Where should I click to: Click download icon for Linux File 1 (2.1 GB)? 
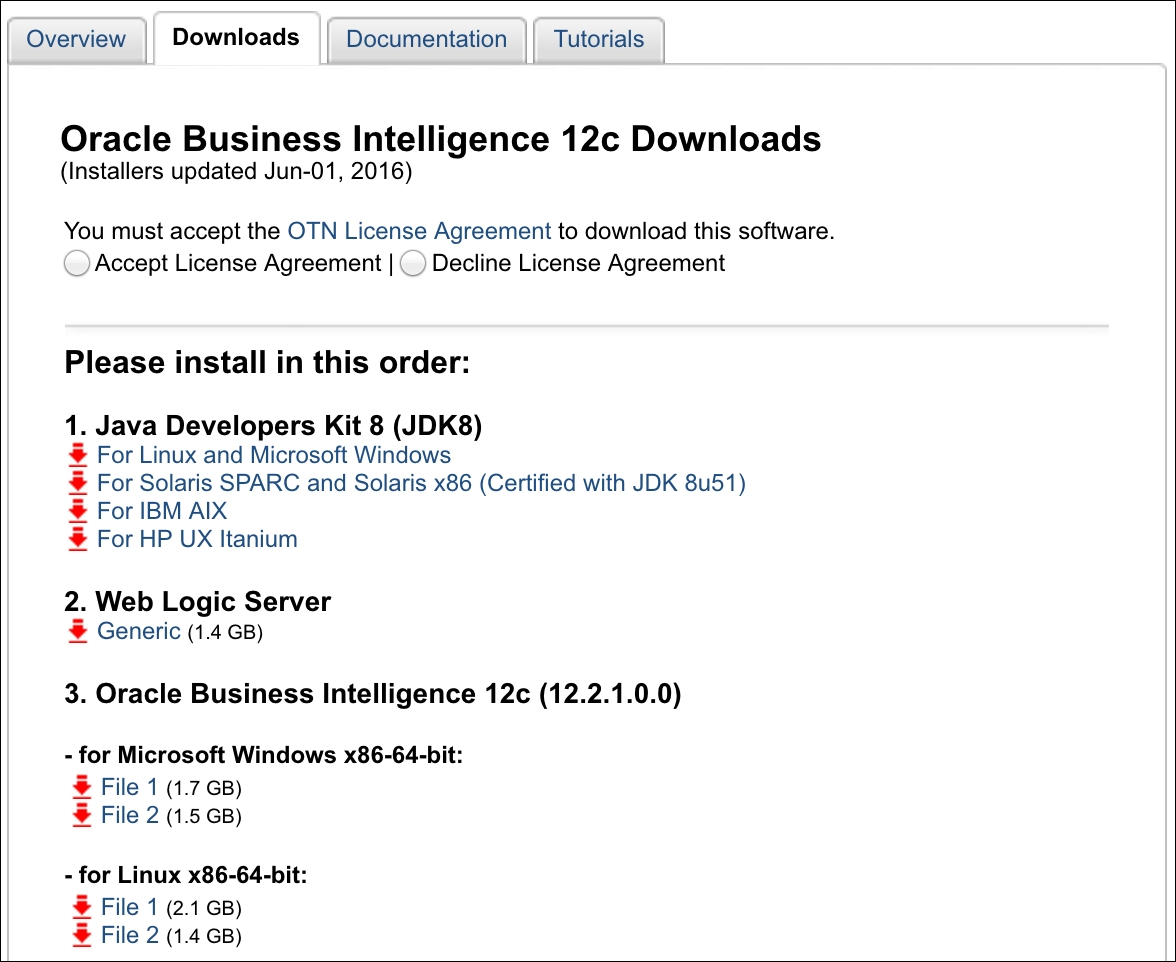[82, 907]
